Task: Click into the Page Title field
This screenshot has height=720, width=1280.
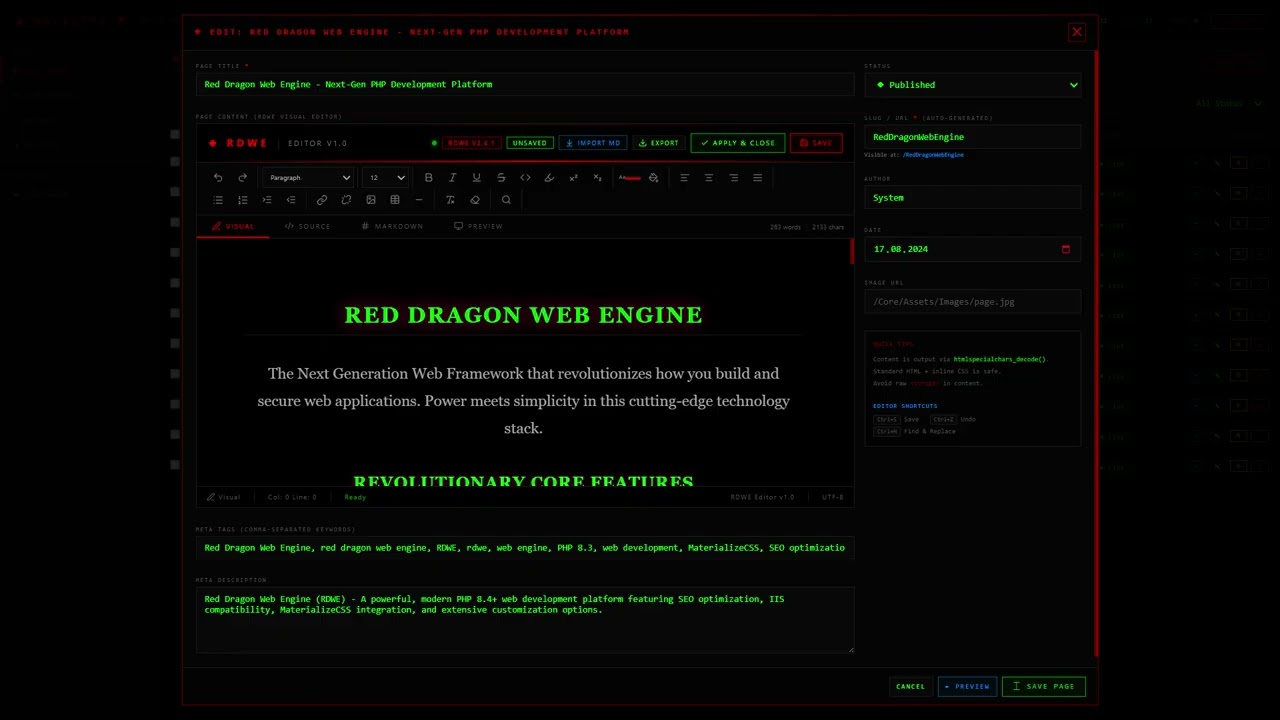Action: pyautogui.click(x=525, y=85)
